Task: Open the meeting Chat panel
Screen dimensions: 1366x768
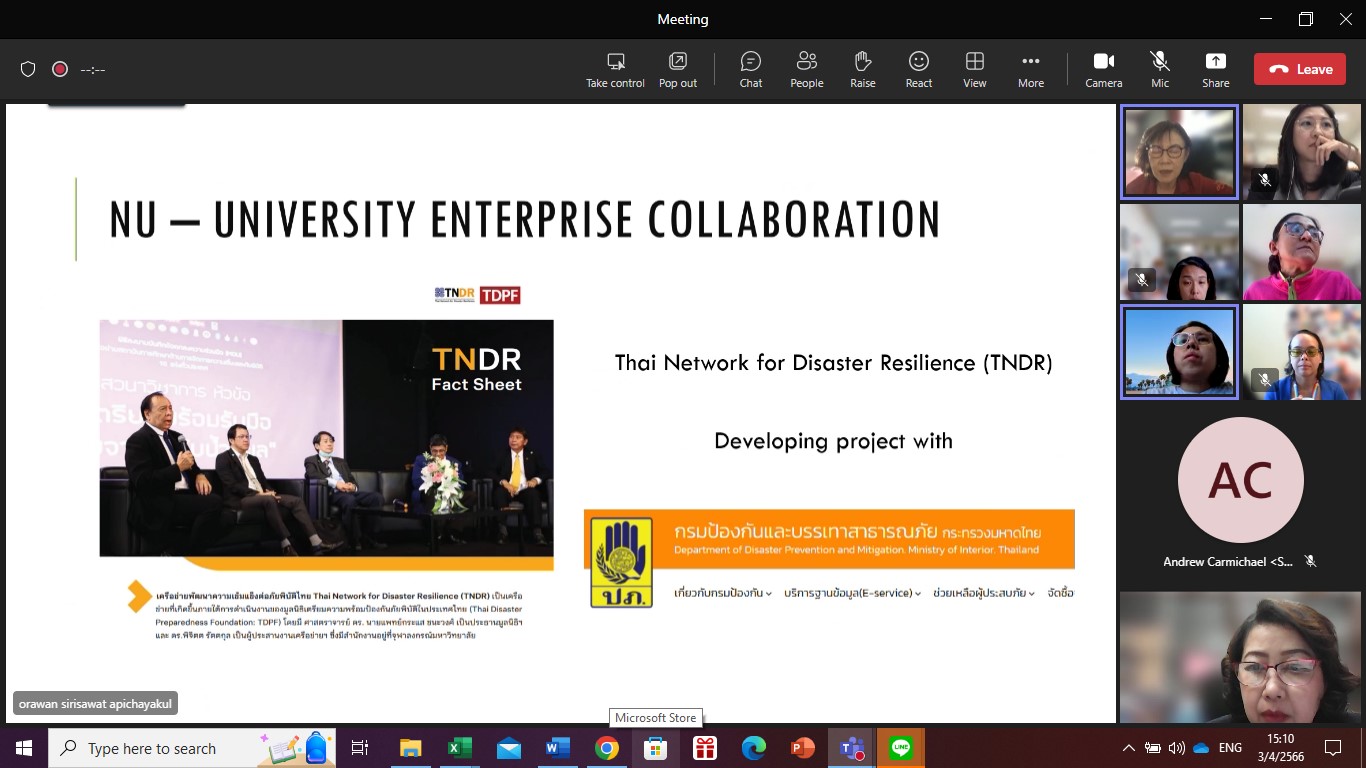Action: [751, 69]
